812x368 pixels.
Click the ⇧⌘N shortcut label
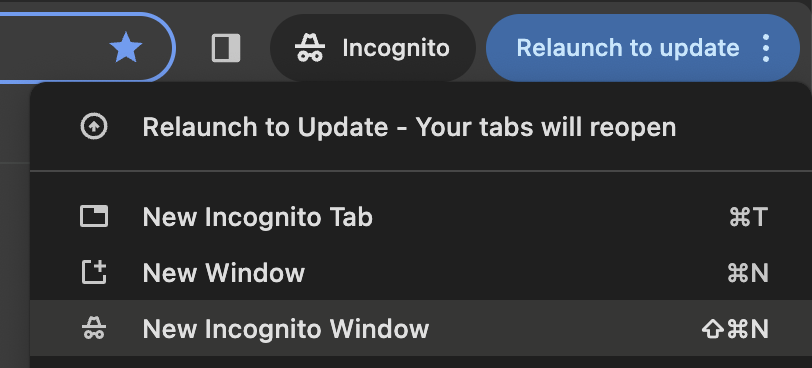point(735,329)
